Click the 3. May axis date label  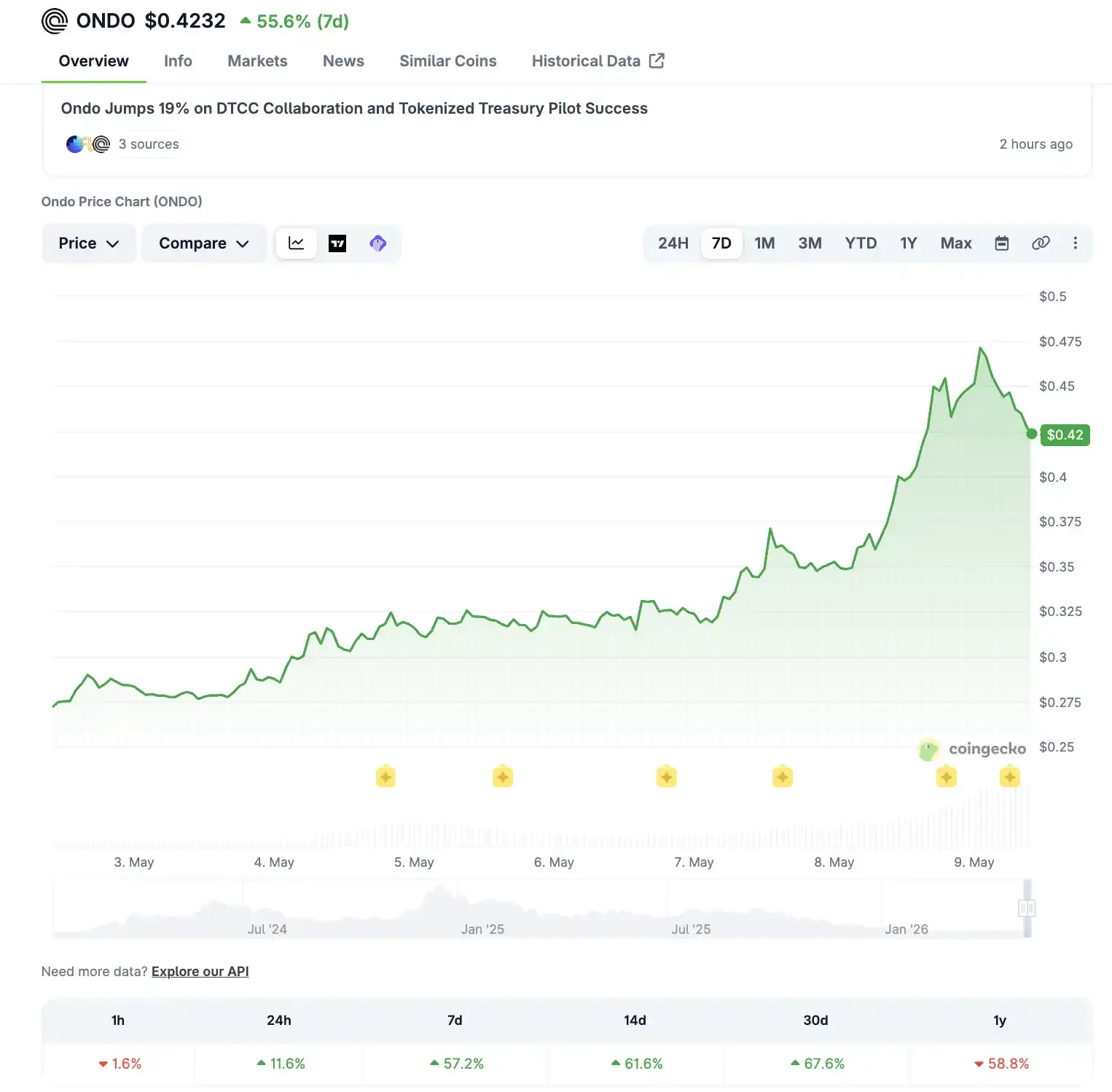click(134, 862)
